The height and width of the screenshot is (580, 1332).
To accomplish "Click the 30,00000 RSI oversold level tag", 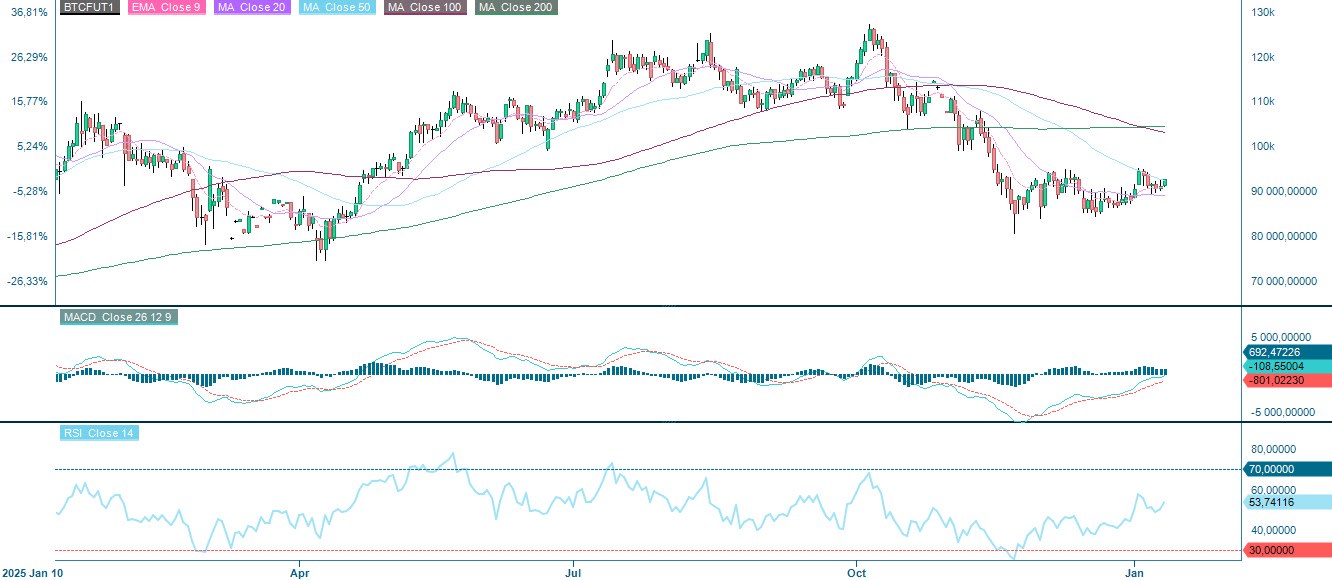I will click(x=1287, y=550).
